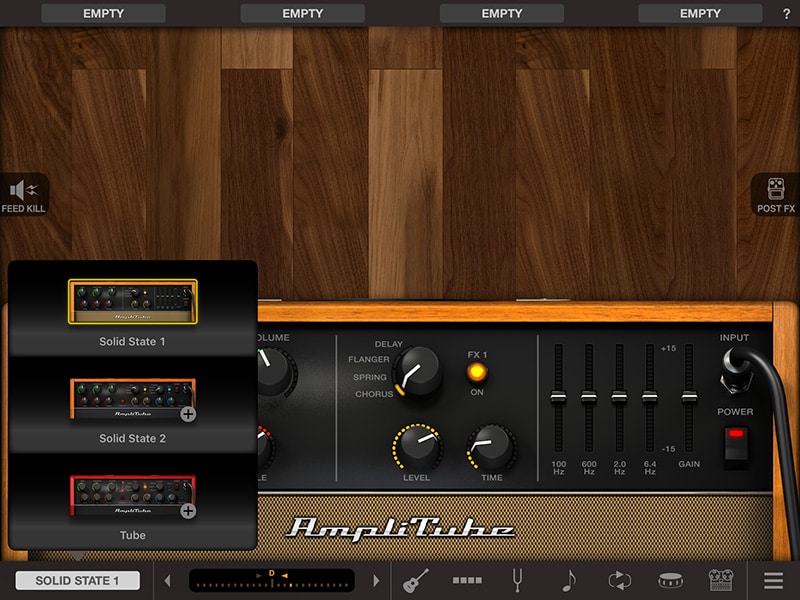This screenshot has height=600, width=800.
Task: Go to previous preset with left arrow
Action: 167,581
